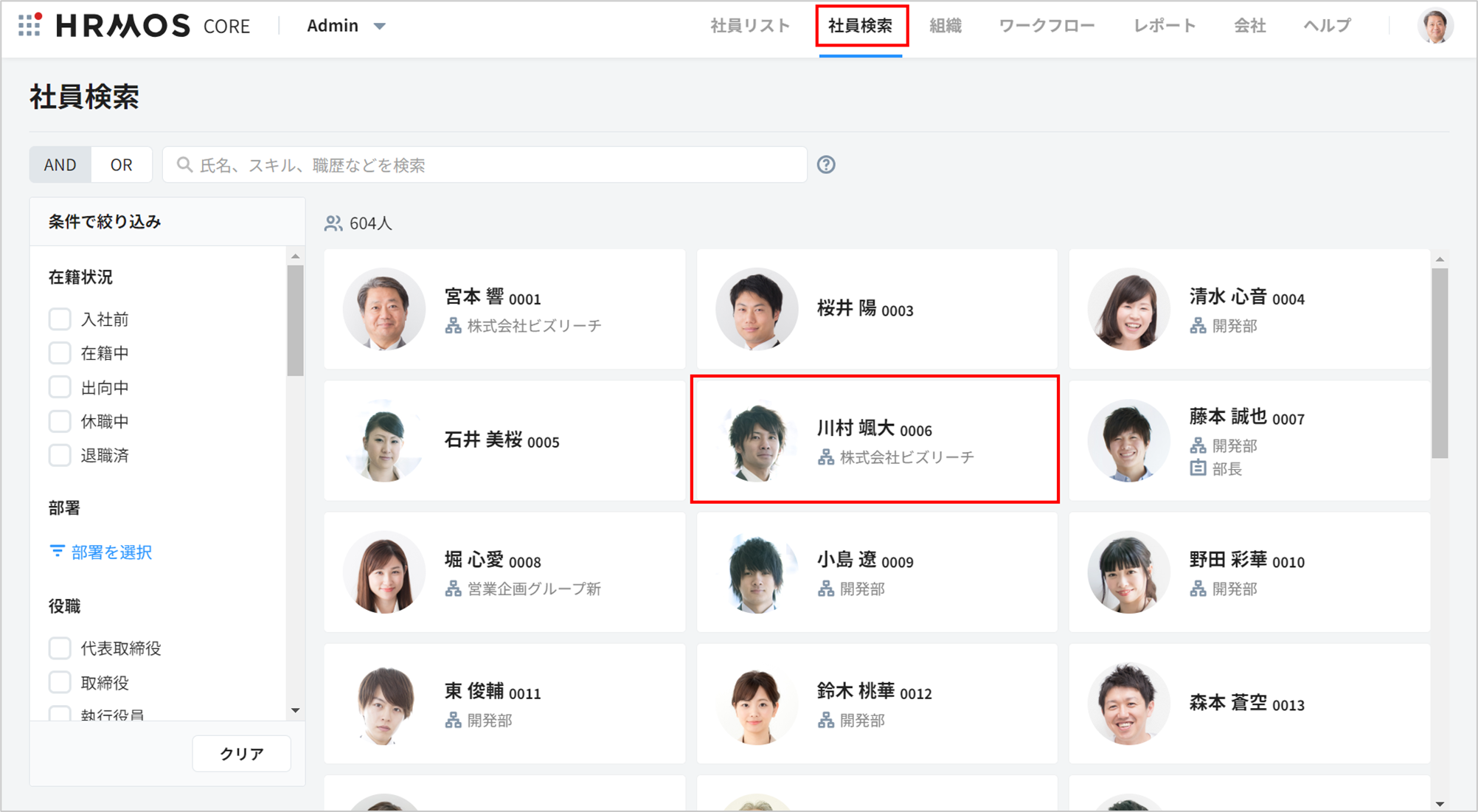The height and width of the screenshot is (812, 1478).
Task: Click the search help question mark icon
Action: 826,164
